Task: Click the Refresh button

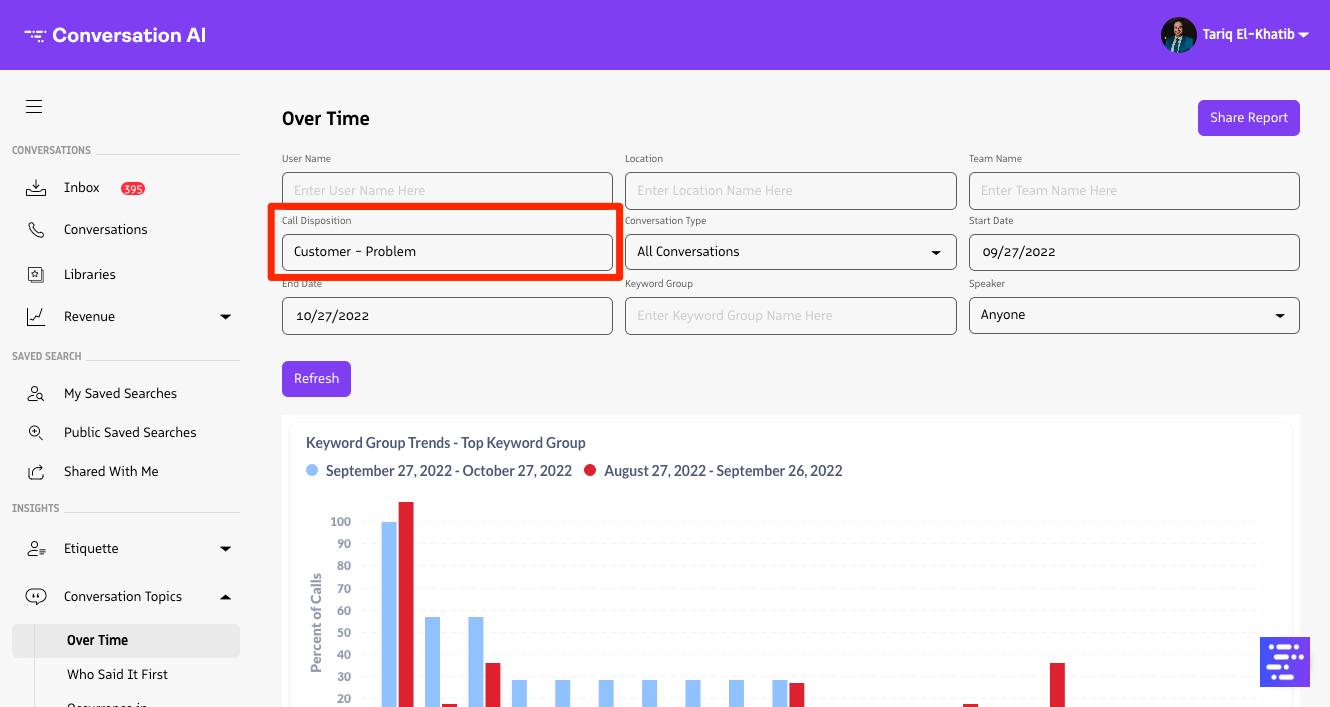Action: pyautogui.click(x=316, y=379)
